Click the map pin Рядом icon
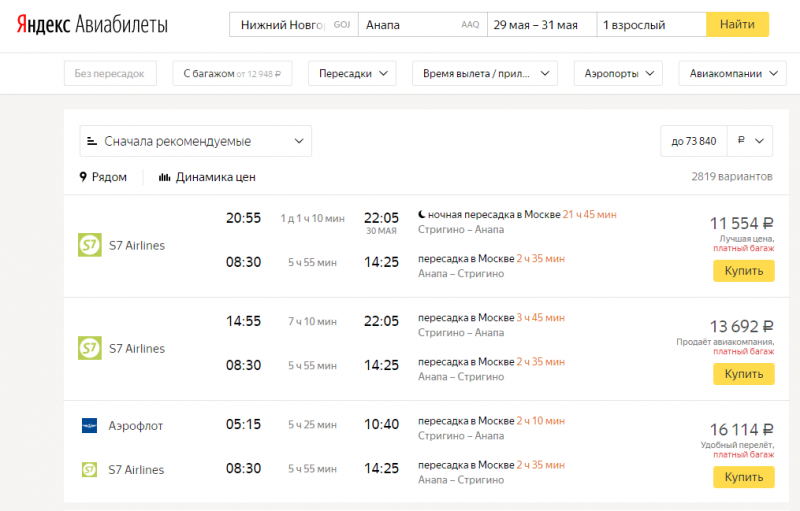Image resolution: width=800 pixels, height=511 pixels. click(x=84, y=177)
